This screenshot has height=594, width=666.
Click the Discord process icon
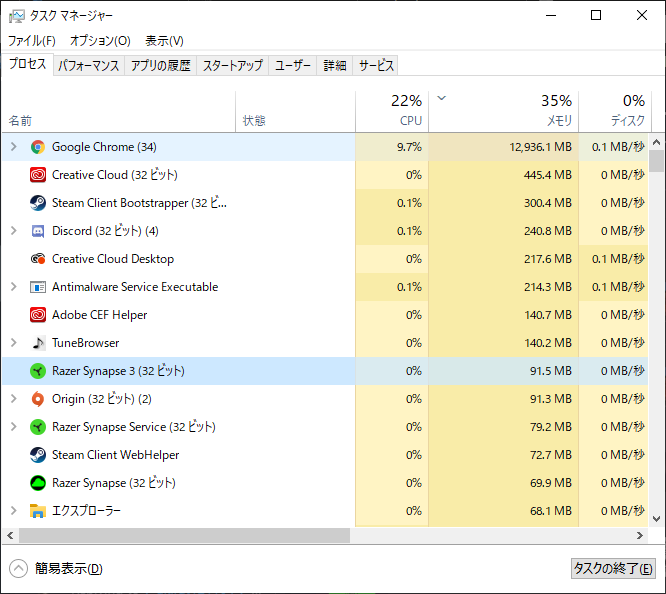click(x=38, y=231)
